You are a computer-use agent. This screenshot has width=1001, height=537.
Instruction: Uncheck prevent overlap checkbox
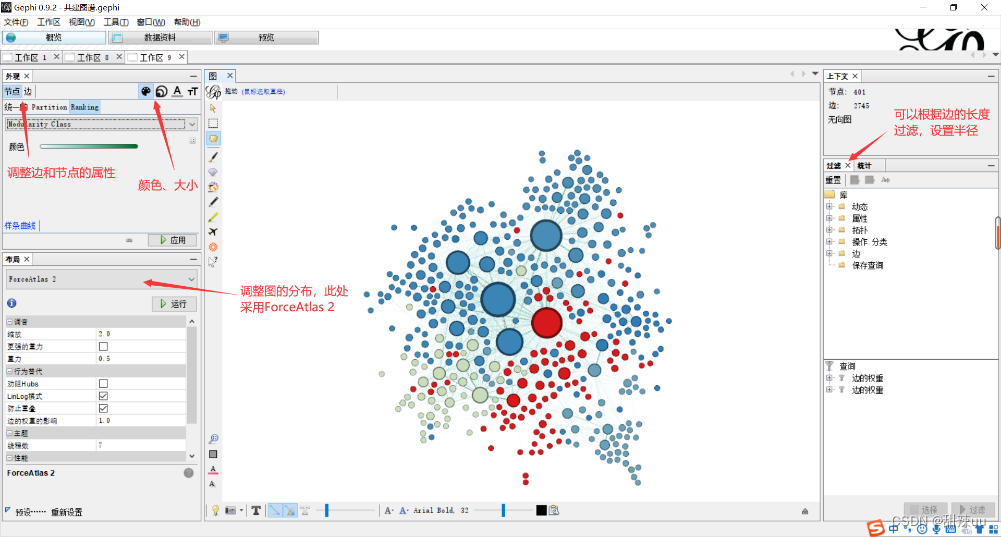click(103, 408)
